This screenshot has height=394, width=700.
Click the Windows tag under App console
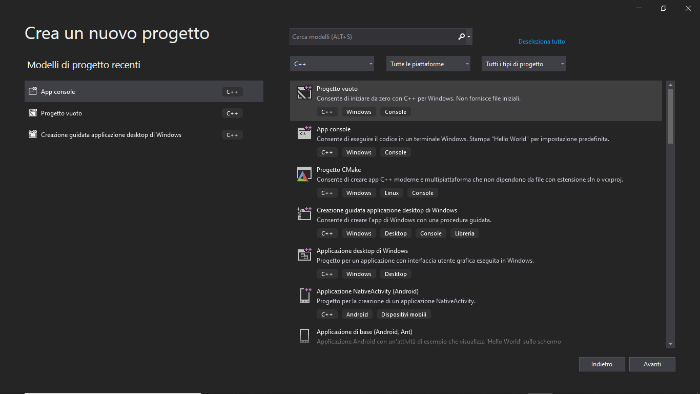coord(358,152)
